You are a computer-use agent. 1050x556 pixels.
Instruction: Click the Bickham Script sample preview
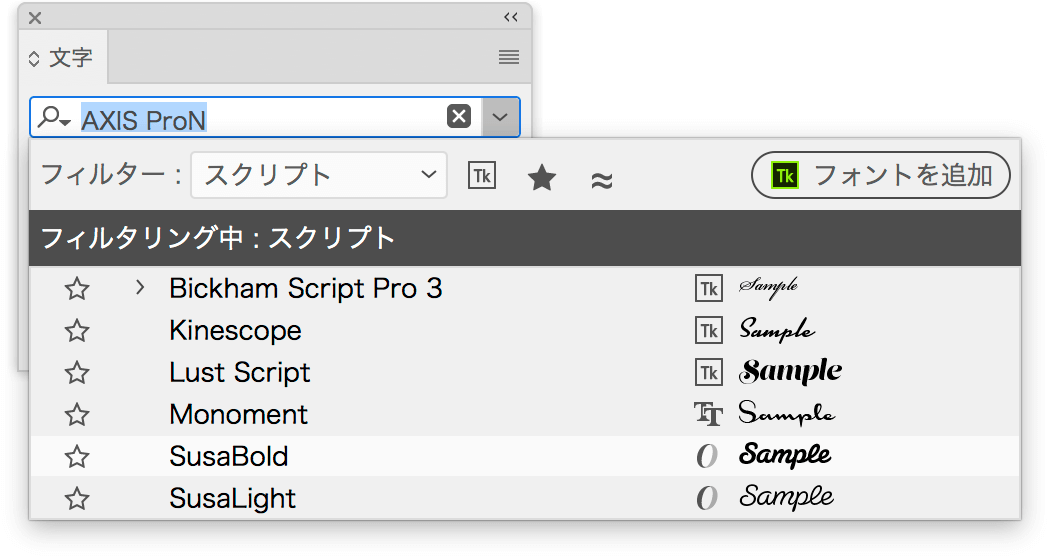pos(769,287)
